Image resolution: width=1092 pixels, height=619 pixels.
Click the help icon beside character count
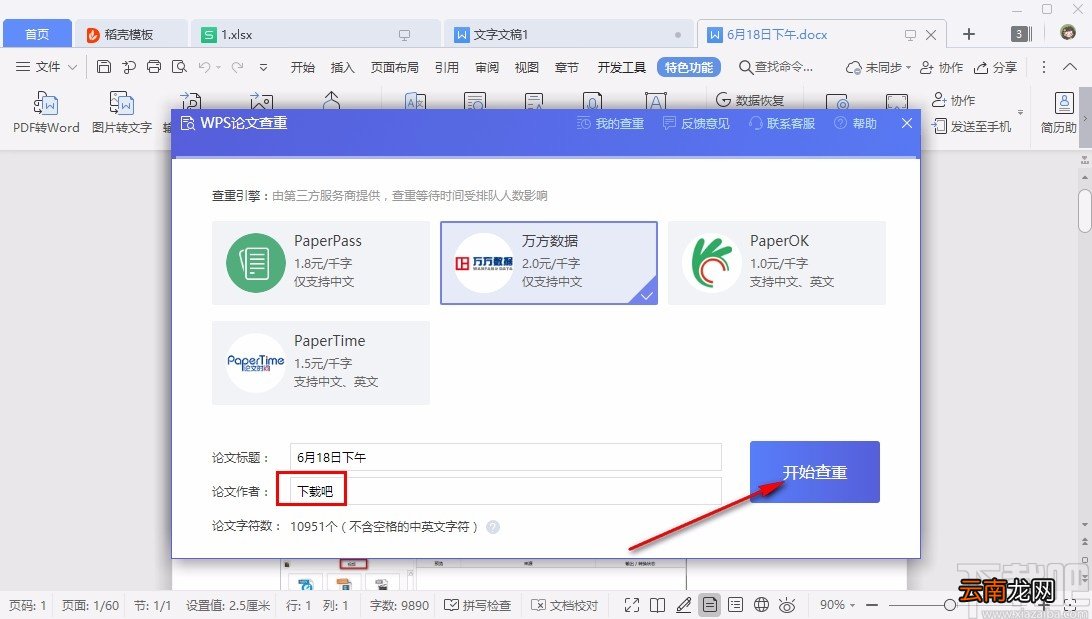point(493,527)
